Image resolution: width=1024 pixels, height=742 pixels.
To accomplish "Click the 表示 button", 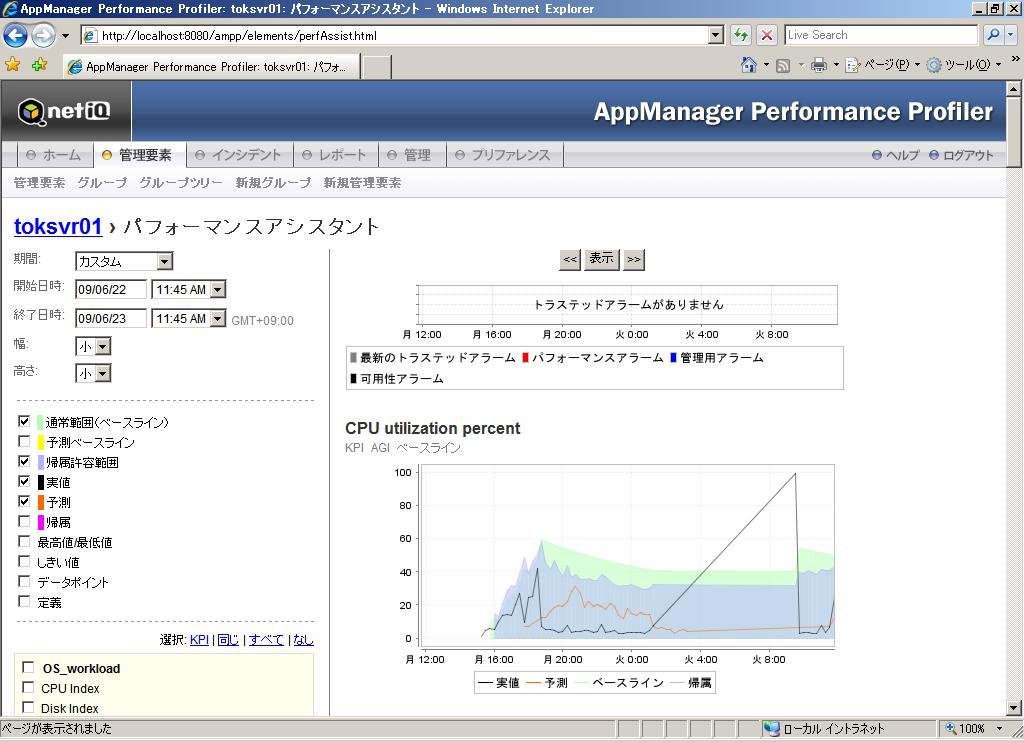I will (601, 259).
